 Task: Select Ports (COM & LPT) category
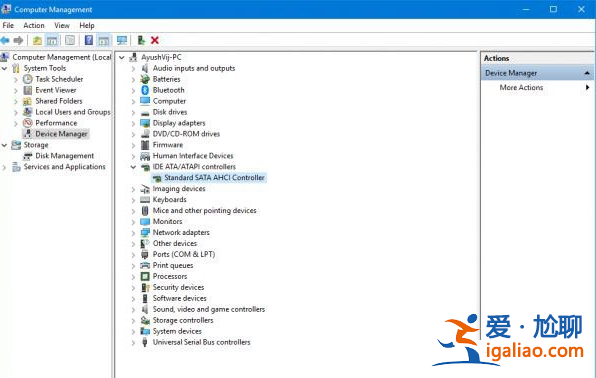[x=184, y=254]
